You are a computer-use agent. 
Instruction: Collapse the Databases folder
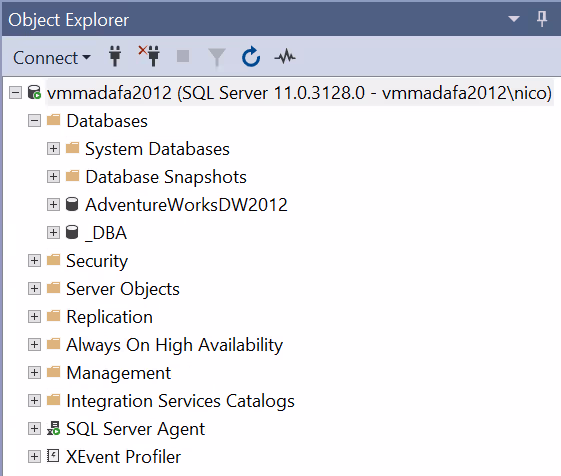coord(34,121)
